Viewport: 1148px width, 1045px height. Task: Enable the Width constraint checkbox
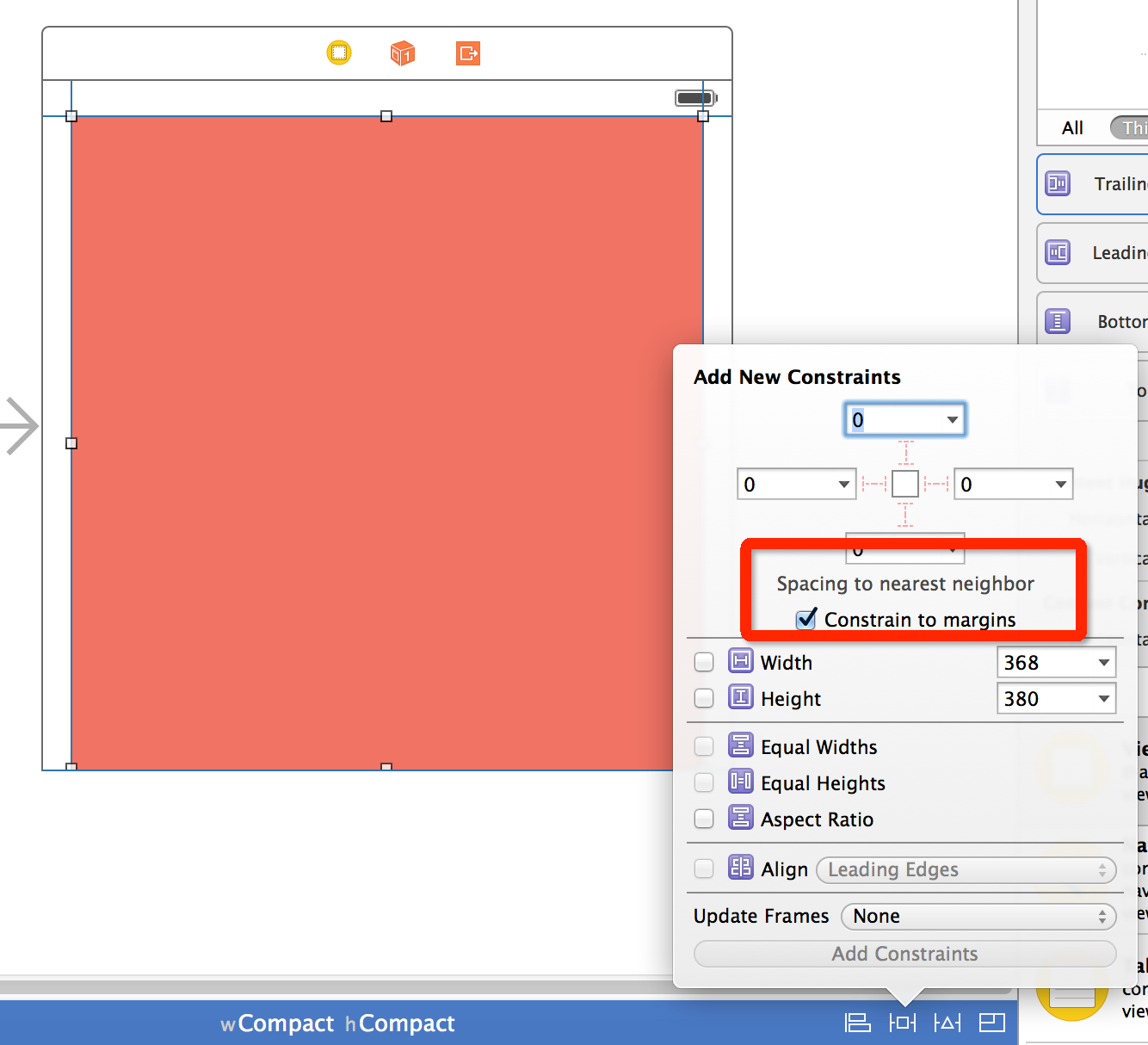tap(704, 662)
